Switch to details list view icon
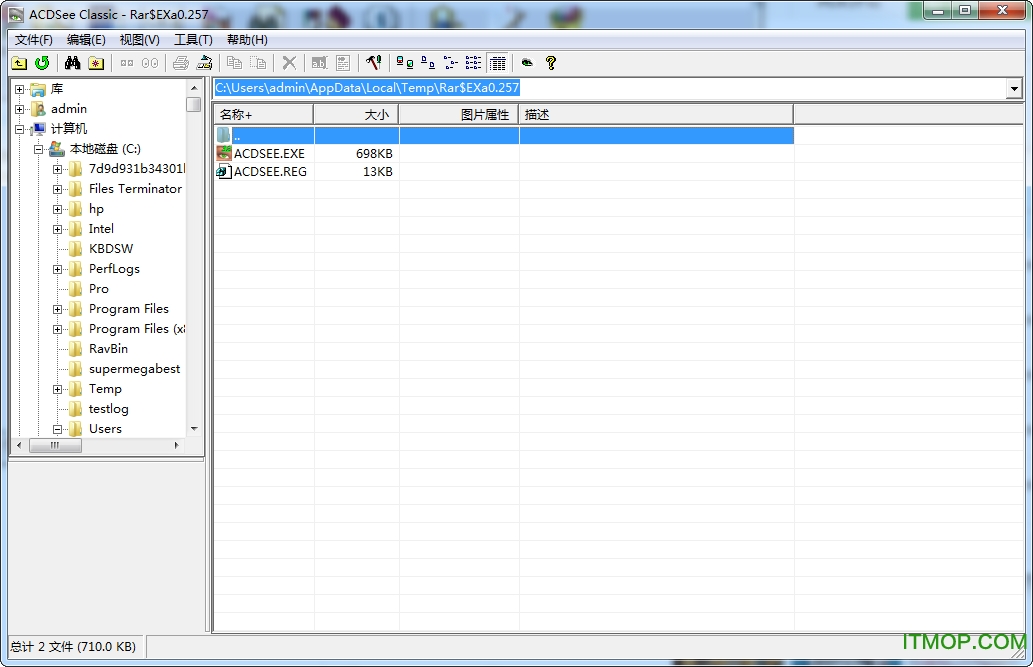The width and height of the screenshot is (1033, 667). pyautogui.click(x=474, y=63)
